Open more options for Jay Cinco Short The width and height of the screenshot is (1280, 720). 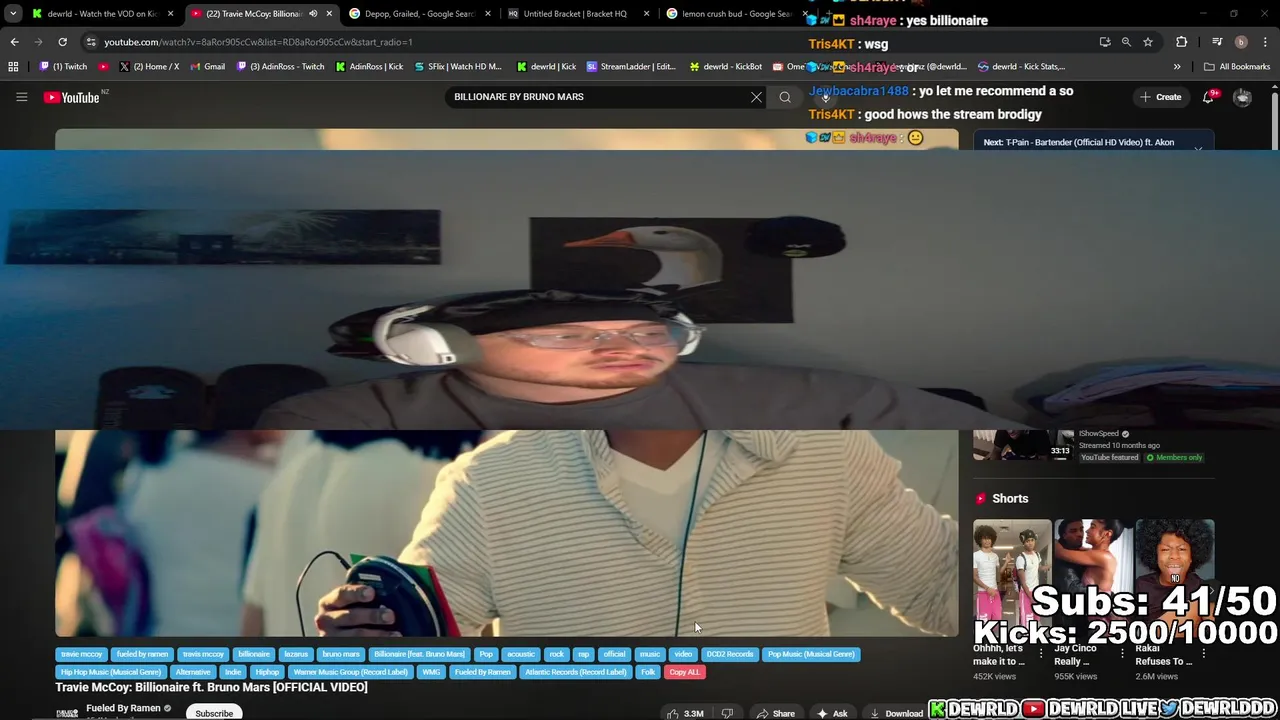click(1122, 654)
